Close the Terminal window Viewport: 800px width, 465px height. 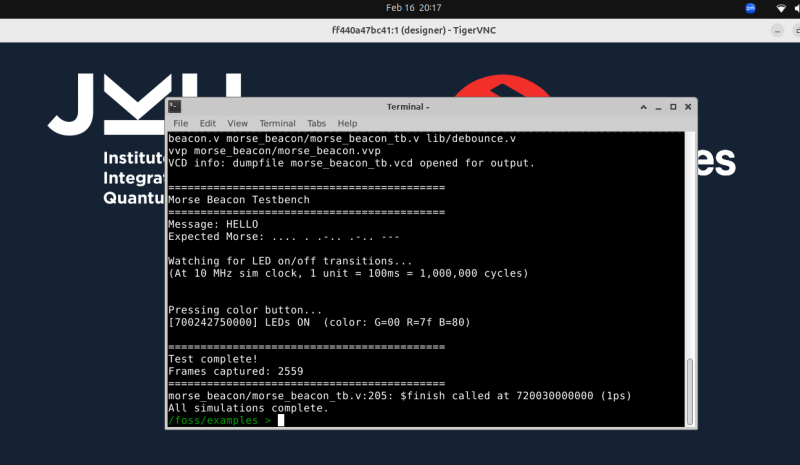687,106
